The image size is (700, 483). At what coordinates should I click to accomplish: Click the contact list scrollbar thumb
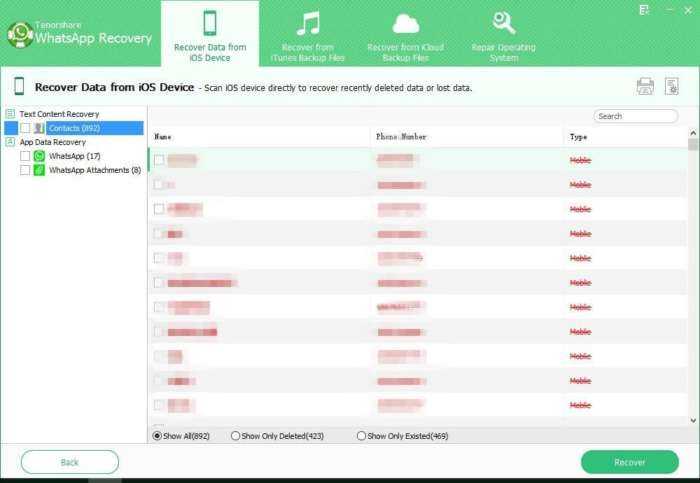click(693, 145)
